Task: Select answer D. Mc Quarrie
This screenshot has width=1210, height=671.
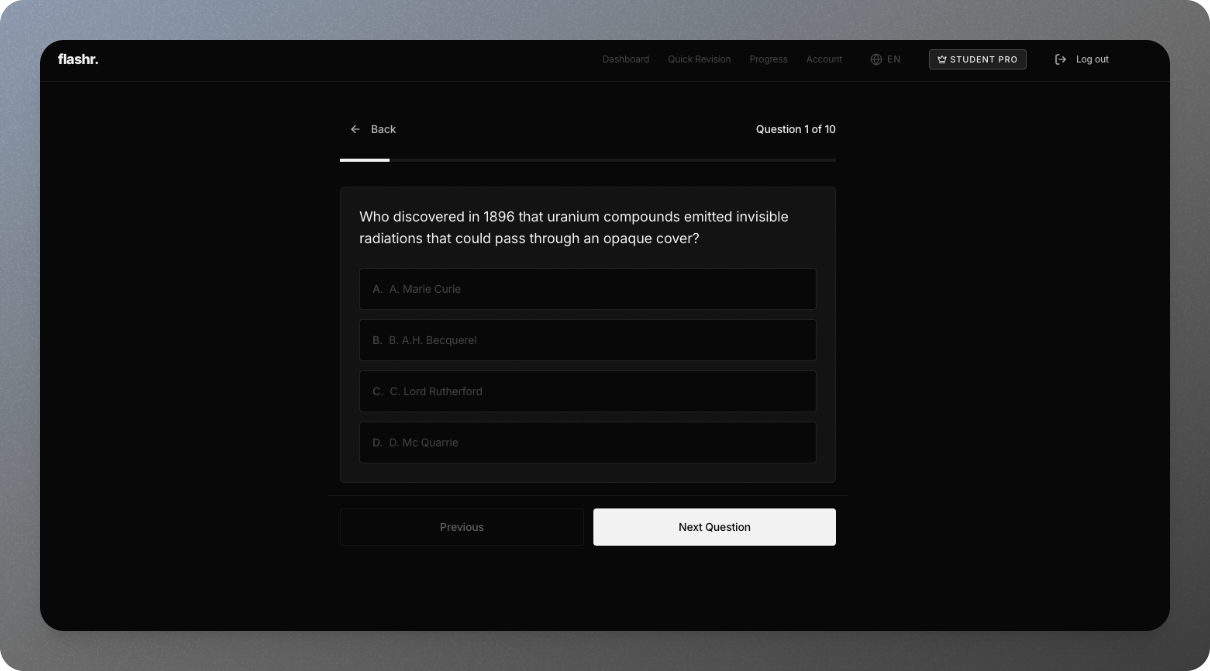Action: 587,442
